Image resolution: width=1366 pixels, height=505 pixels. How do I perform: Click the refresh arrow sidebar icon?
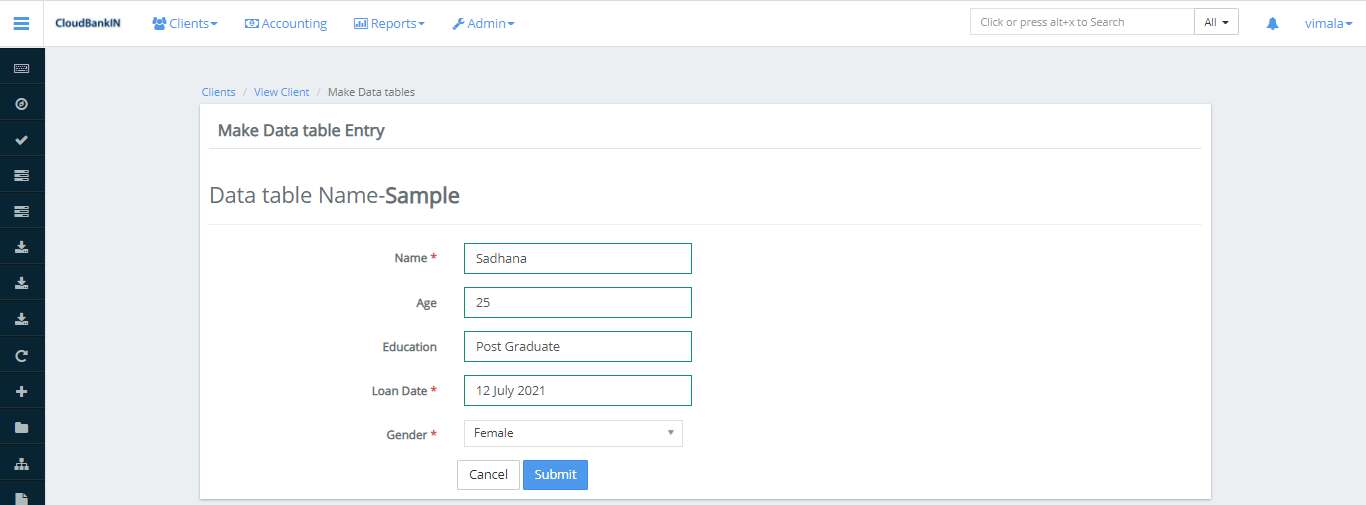21,355
